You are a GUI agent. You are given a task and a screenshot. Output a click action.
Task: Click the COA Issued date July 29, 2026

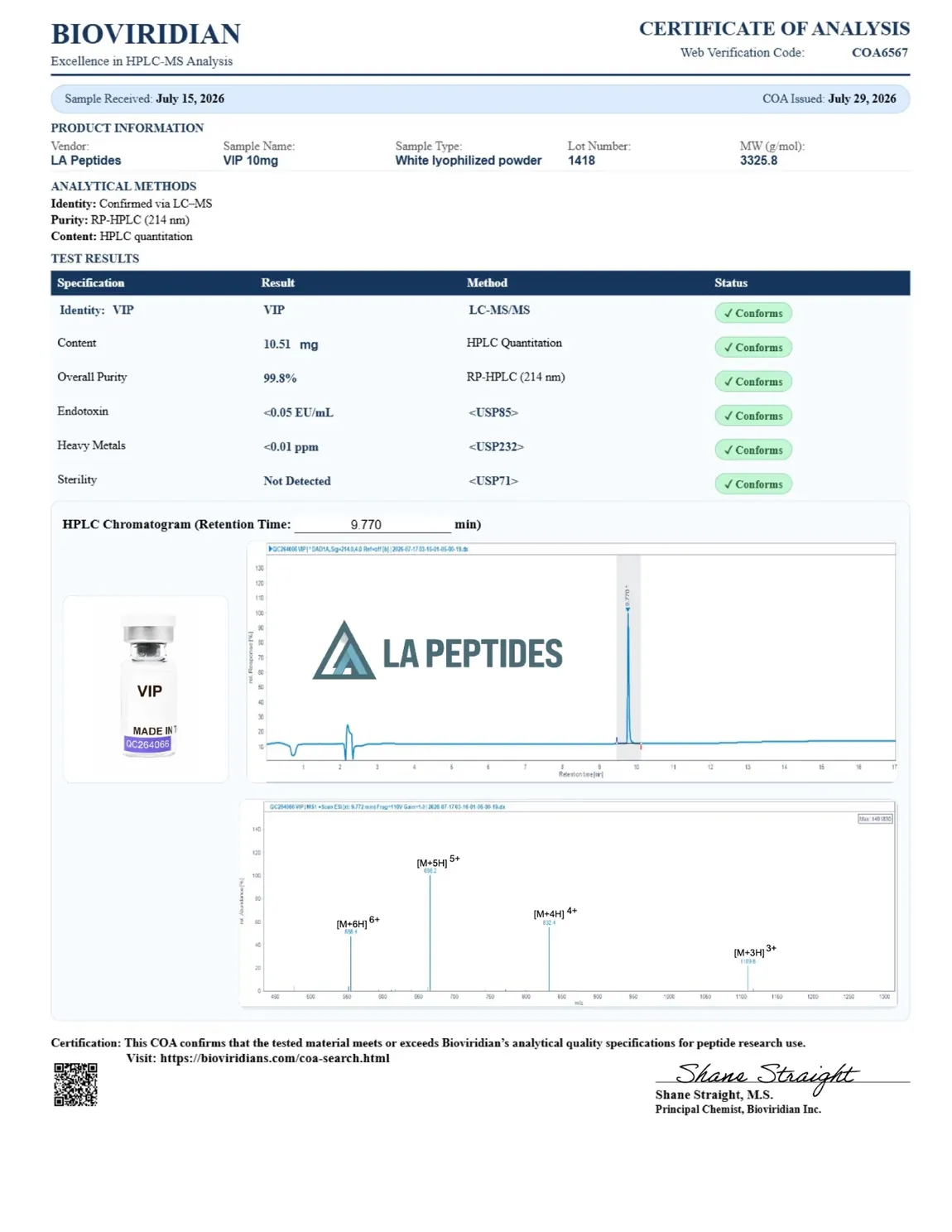click(862, 99)
